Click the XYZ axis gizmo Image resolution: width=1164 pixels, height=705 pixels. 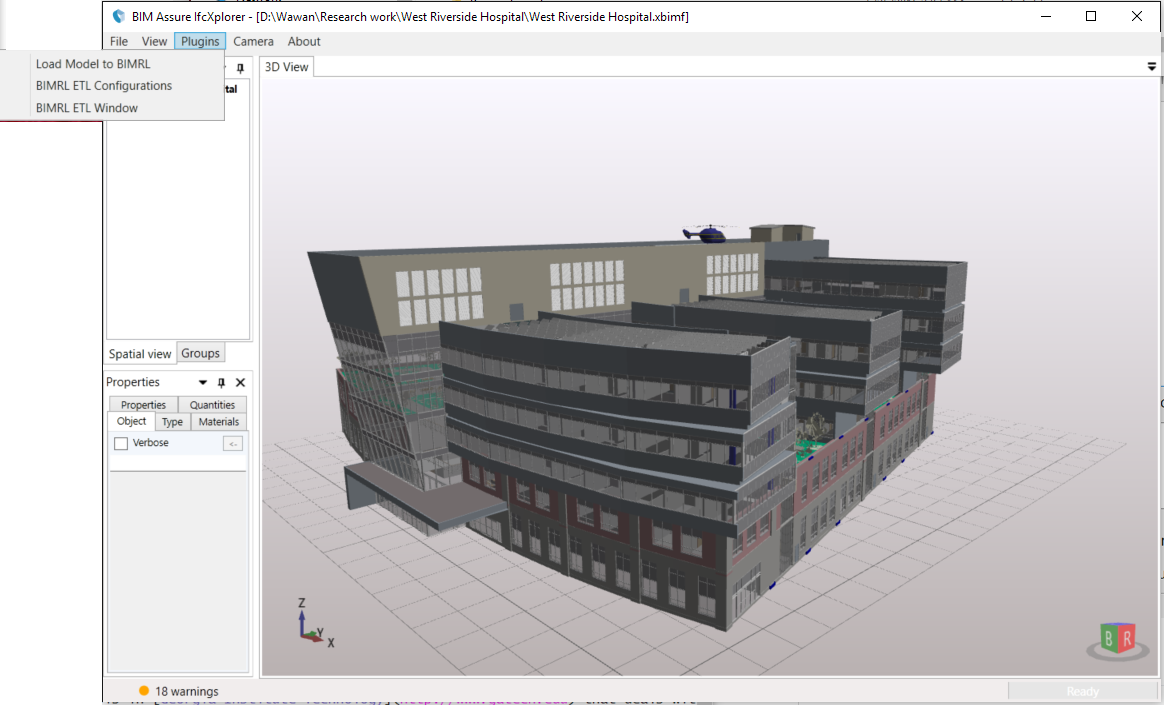[315, 623]
